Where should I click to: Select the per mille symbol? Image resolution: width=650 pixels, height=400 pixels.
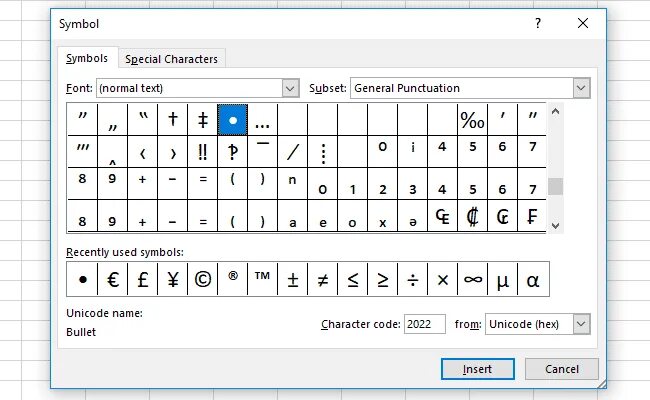point(472,120)
